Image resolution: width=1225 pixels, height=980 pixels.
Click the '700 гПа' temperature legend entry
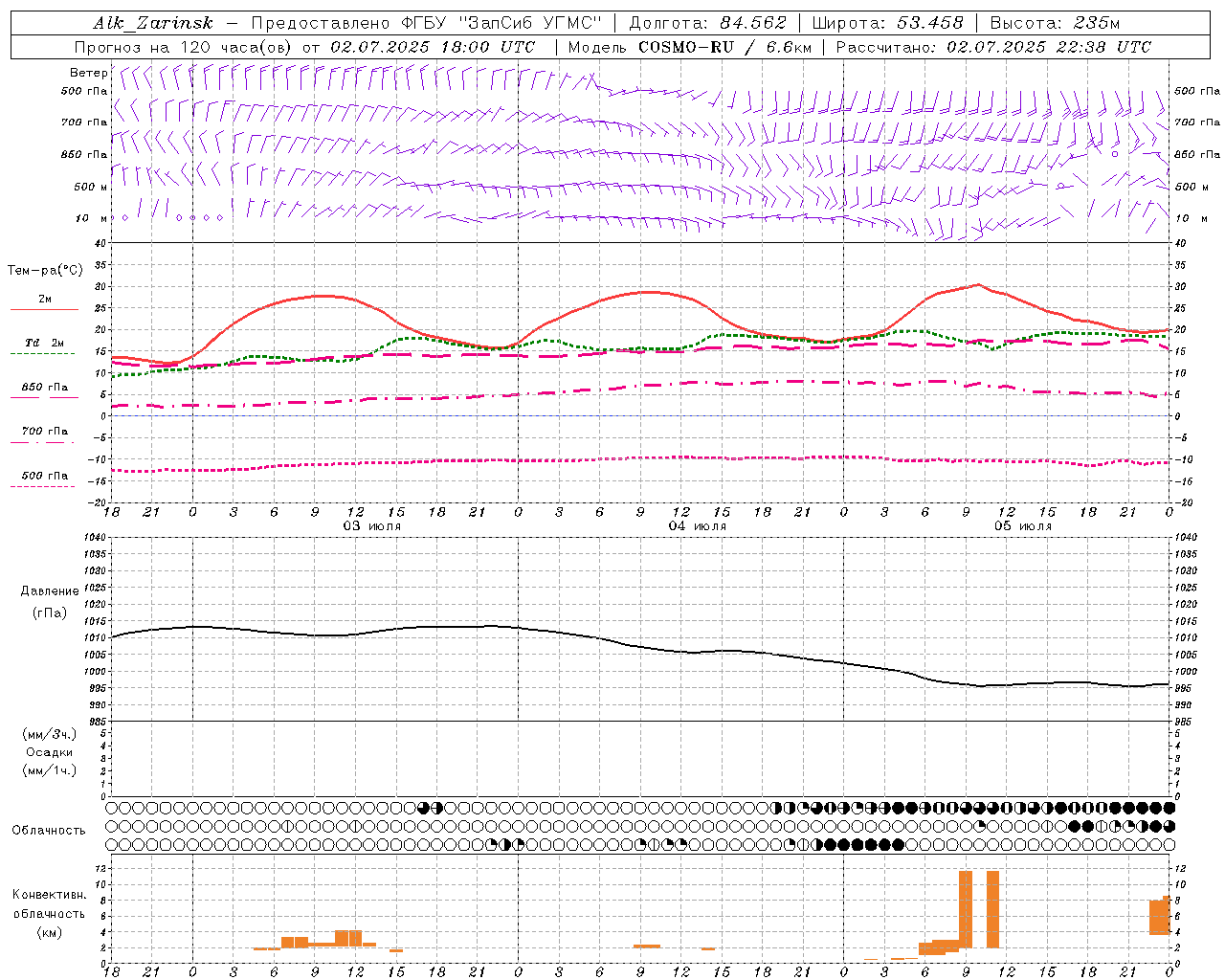tap(44, 431)
